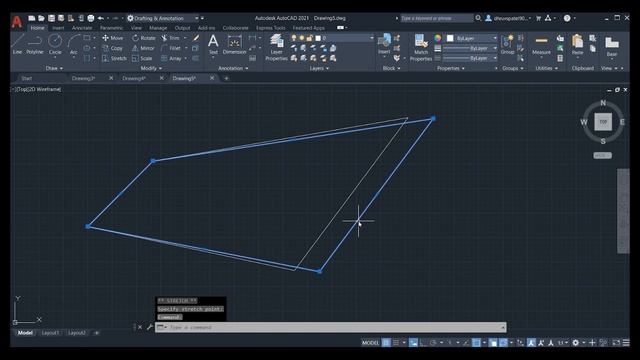The image size is (640, 360).
Task: Expand the Utilities panel
Action: [x=546, y=68]
